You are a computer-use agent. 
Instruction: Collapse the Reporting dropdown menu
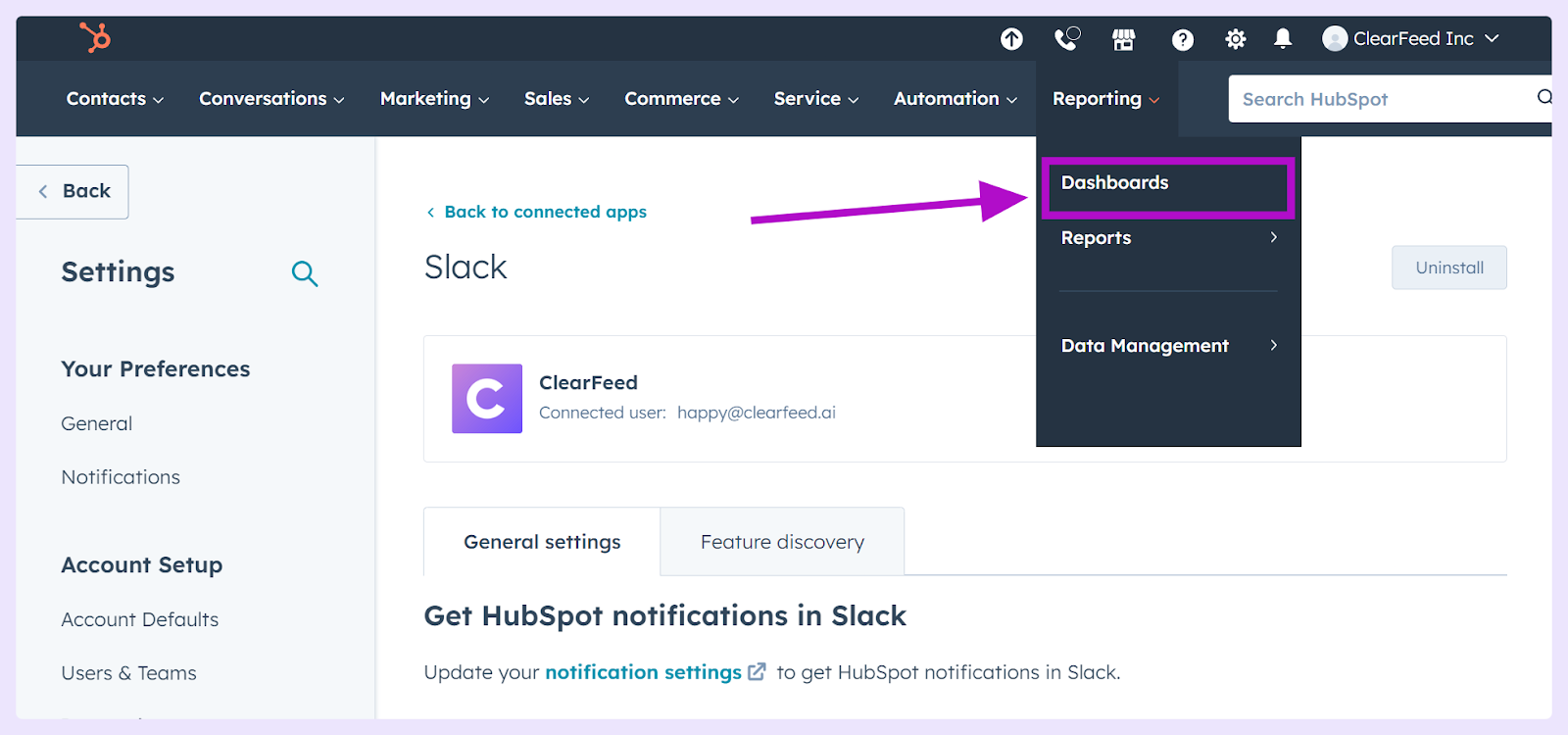(1106, 99)
